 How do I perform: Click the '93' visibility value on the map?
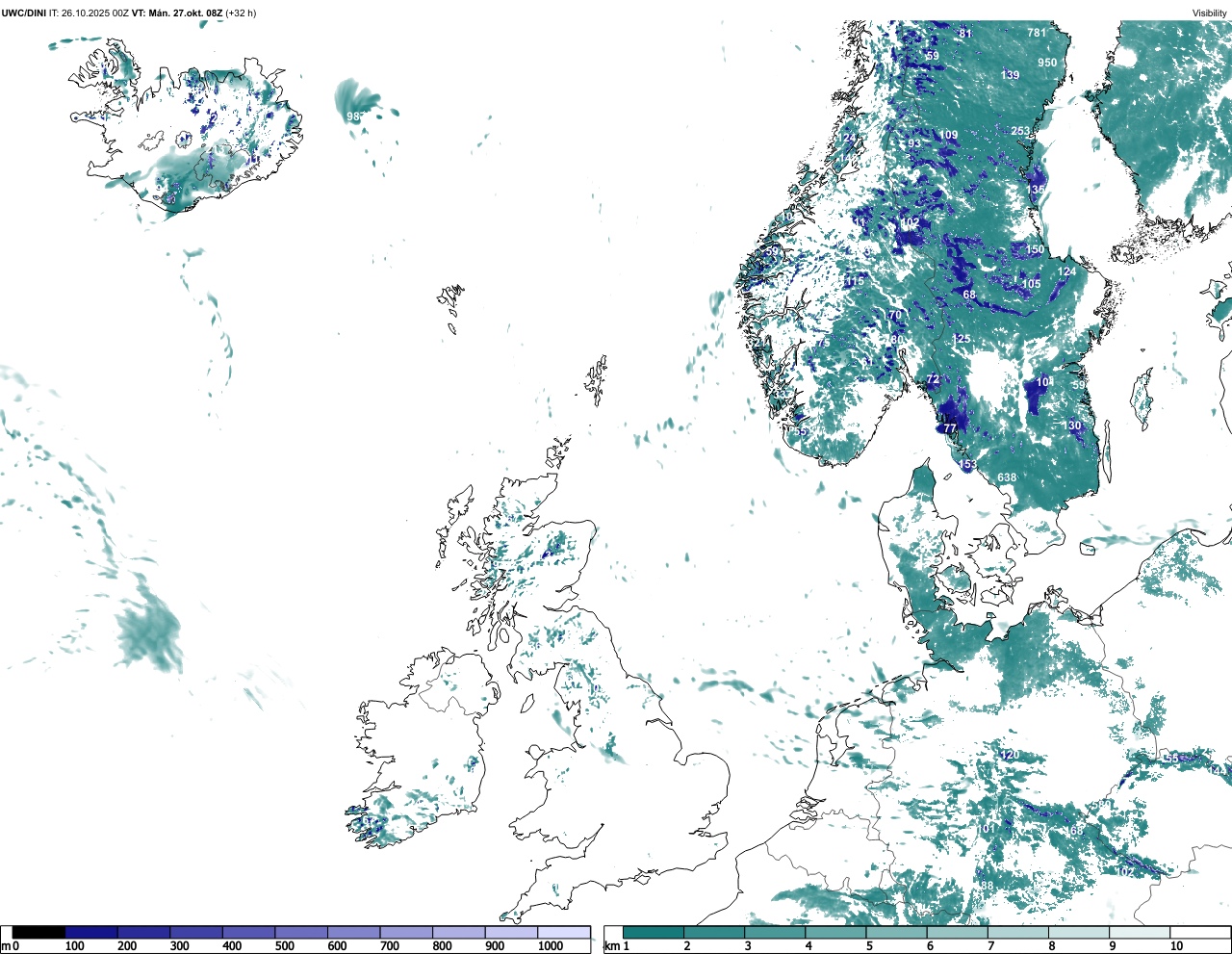coord(914,143)
